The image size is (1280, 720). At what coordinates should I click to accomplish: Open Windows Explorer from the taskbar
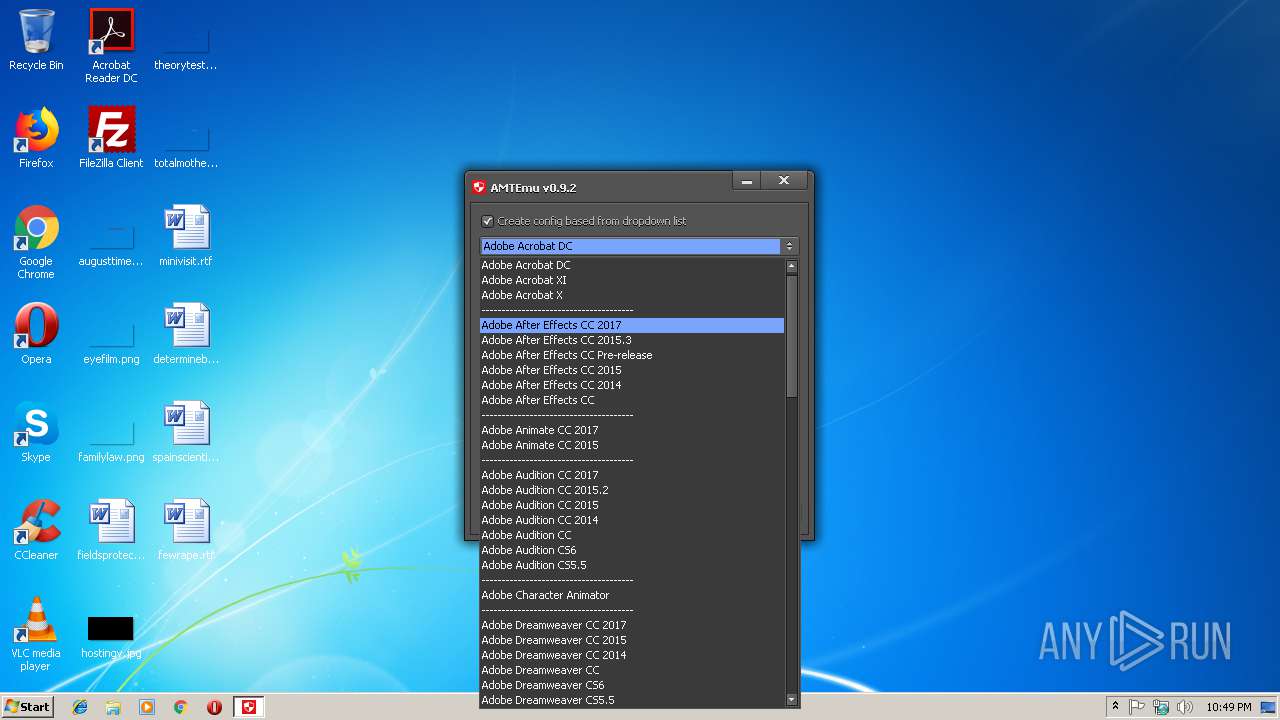[113, 707]
